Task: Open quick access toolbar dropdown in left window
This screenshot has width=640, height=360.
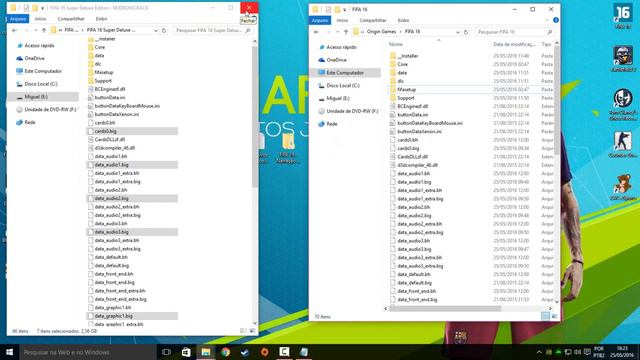Action: coord(42,8)
